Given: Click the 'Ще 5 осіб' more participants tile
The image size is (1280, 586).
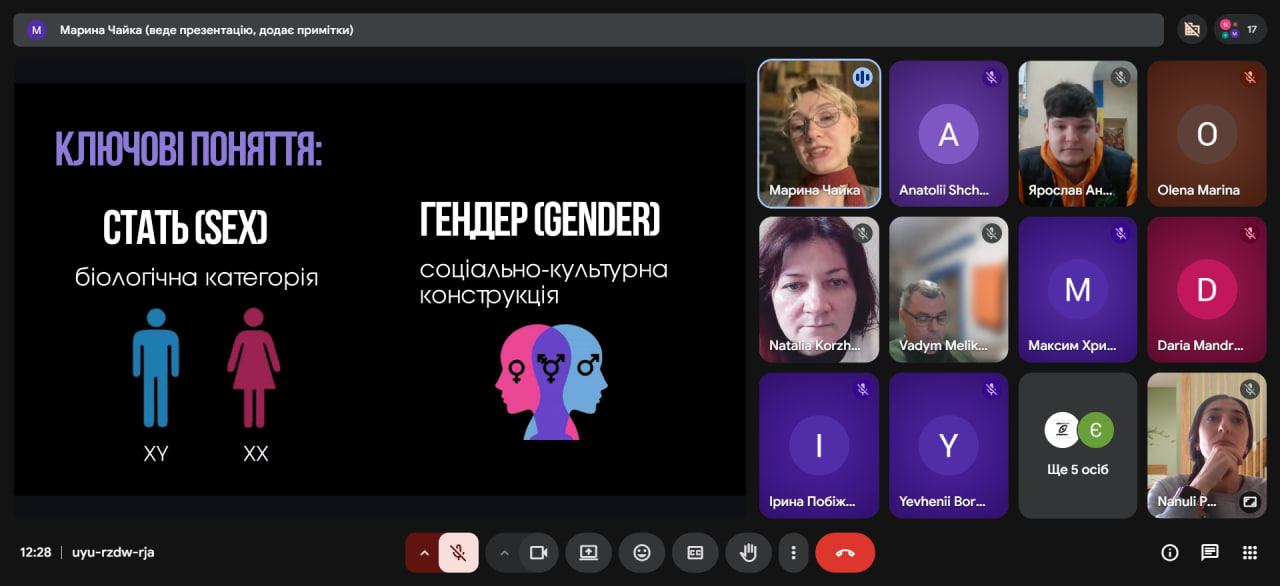Looking at the screenshot, I should pos(1077,445).
